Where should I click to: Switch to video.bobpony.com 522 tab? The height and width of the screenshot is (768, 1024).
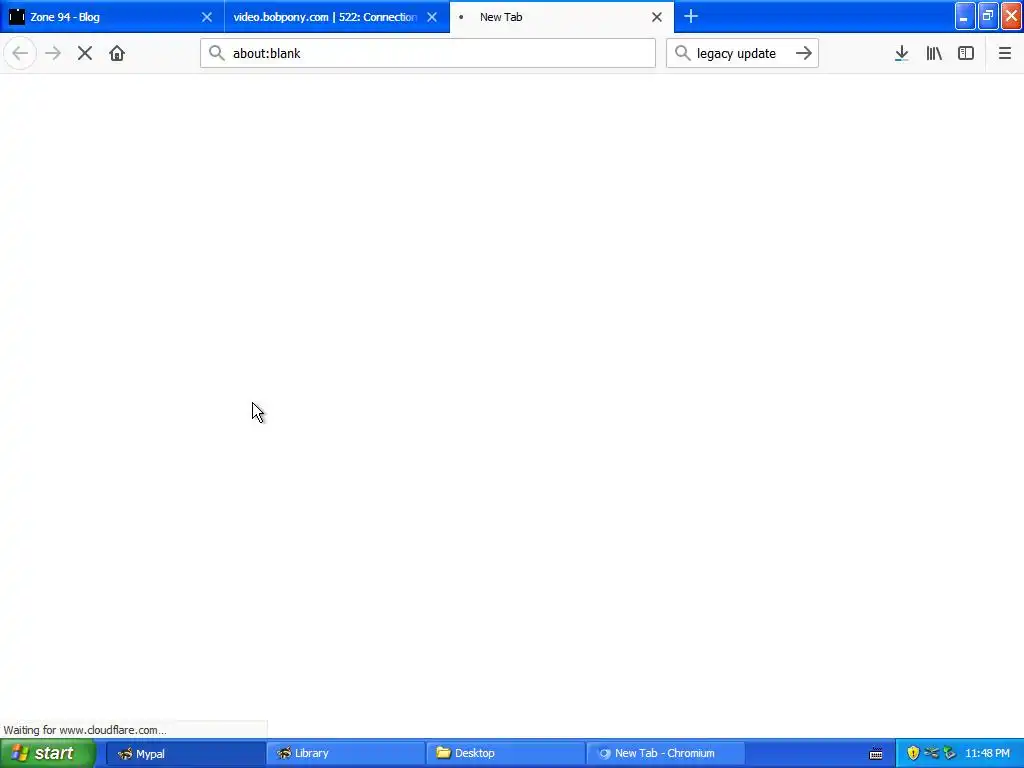click(x=337, y=17)
